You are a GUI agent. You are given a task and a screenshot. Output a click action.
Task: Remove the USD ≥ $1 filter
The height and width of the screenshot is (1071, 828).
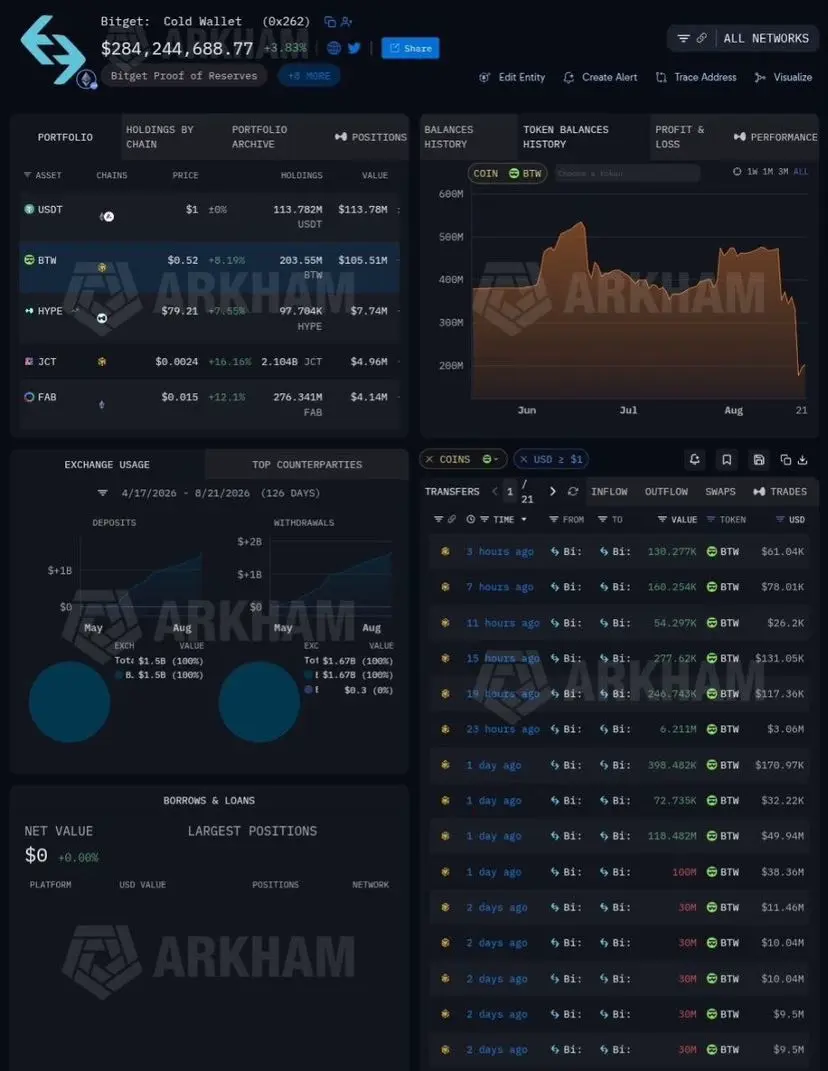[523, 459]
